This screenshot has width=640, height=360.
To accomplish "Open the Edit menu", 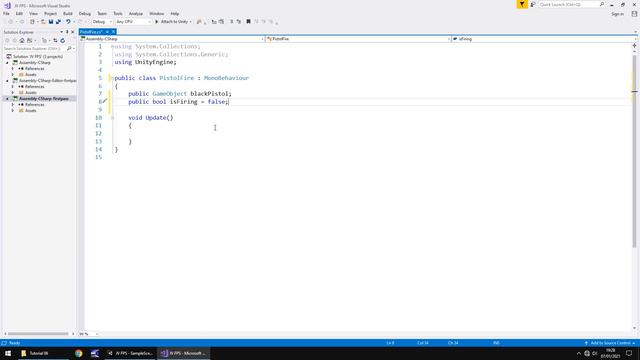I will point(19,14).
